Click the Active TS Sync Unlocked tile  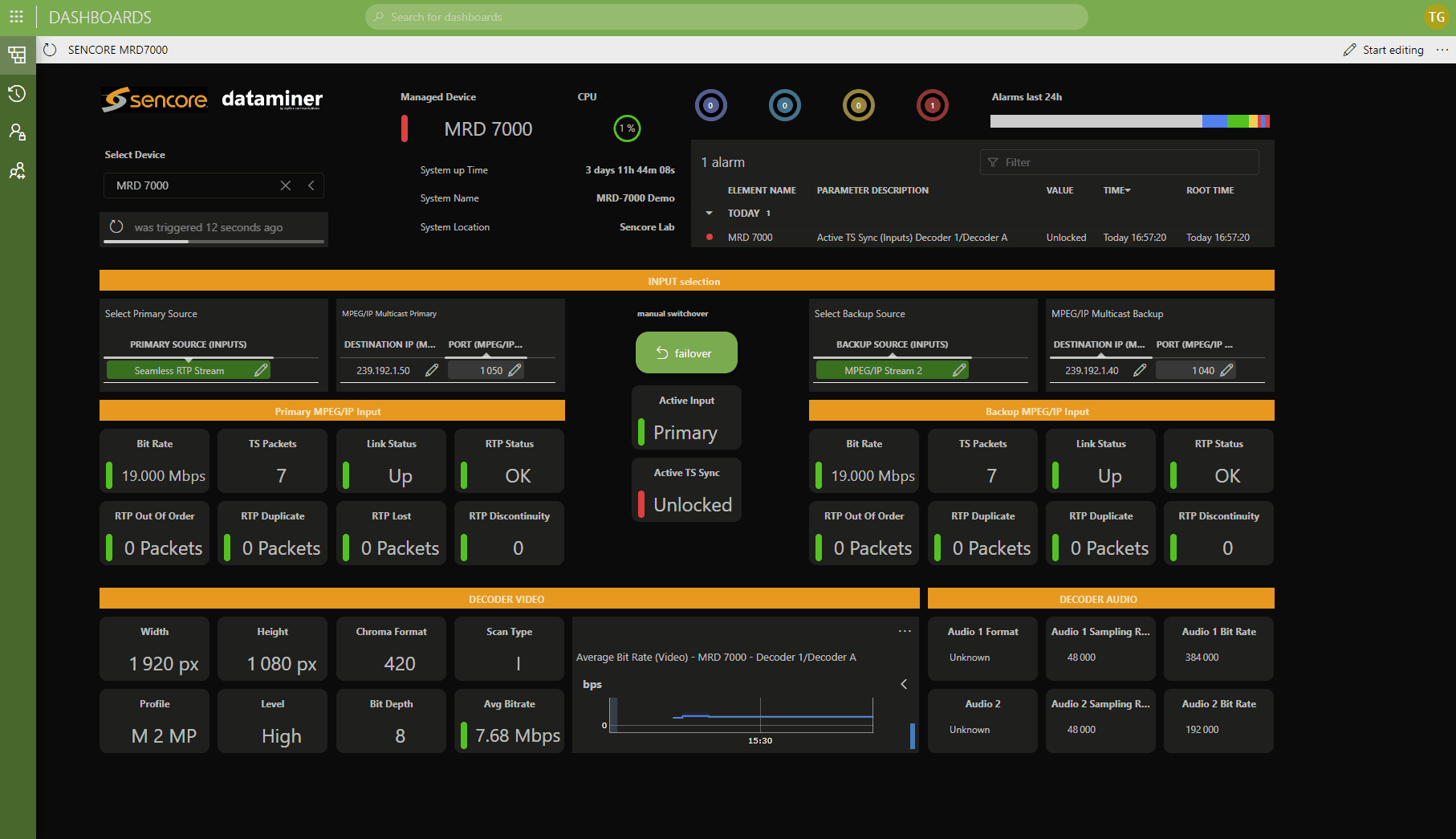tap(686, 490)
